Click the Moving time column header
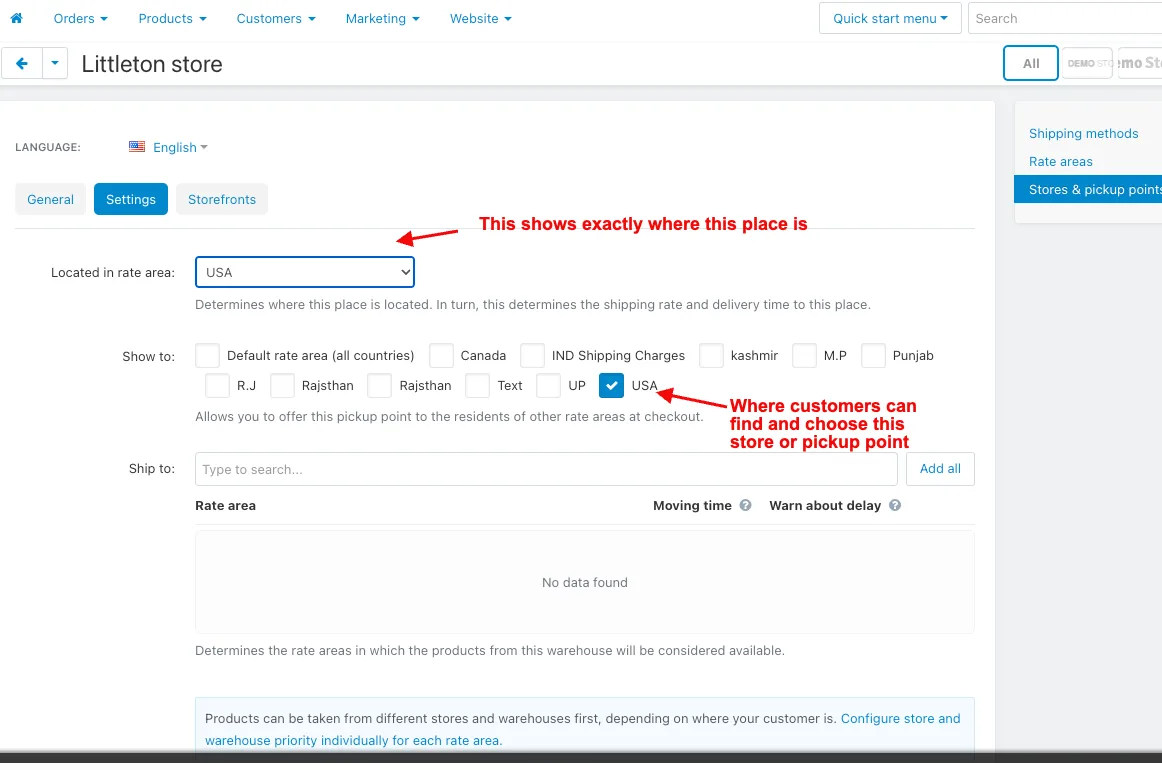The width and height of the screenshot is (1162, 763). 692,505
